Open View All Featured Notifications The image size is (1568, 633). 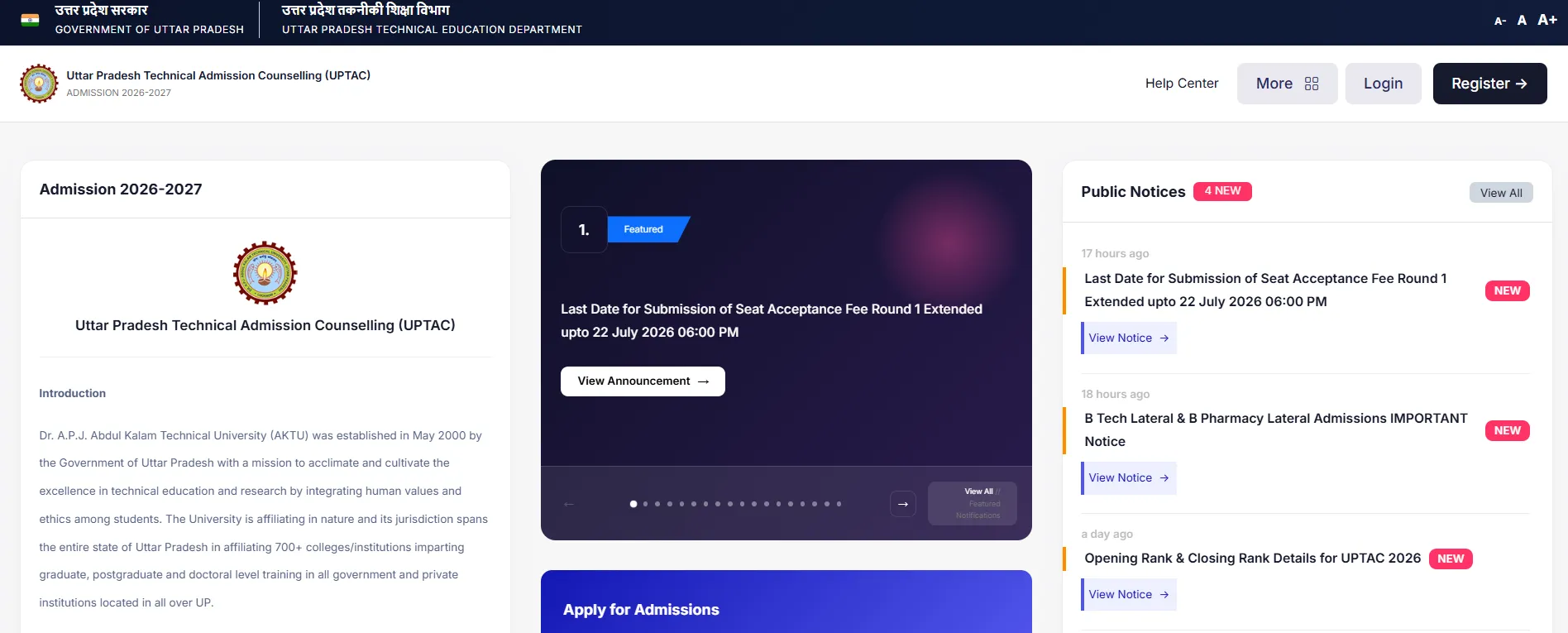[x=973, y=503]
